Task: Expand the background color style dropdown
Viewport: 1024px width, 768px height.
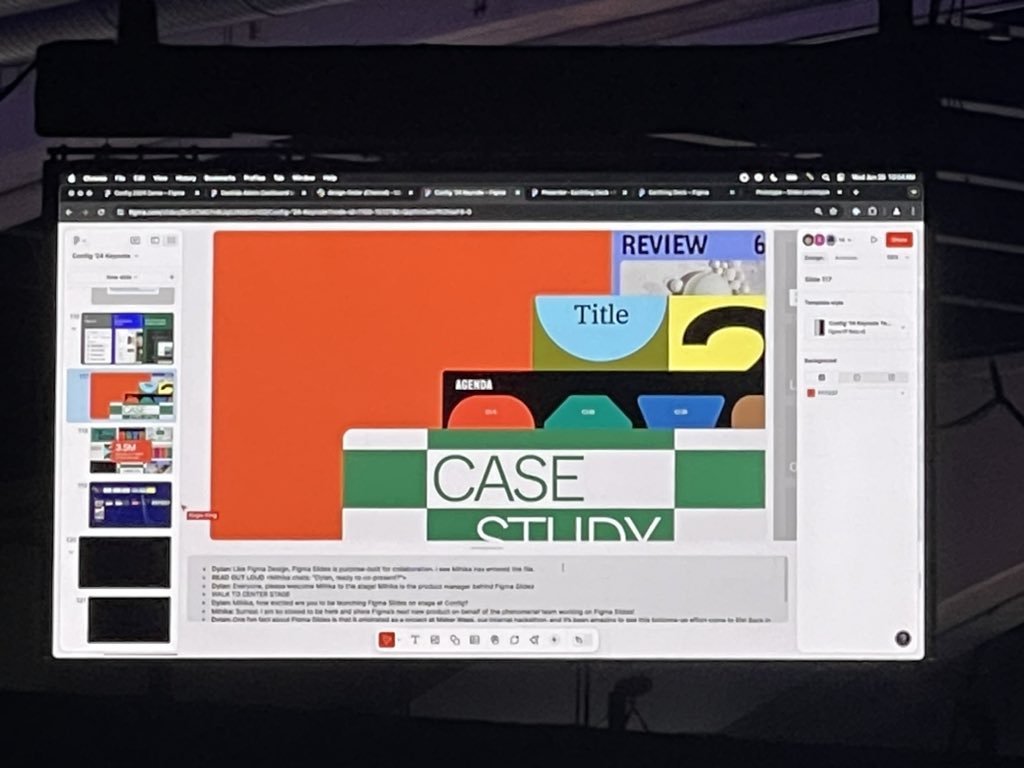Action: point(903,393)
